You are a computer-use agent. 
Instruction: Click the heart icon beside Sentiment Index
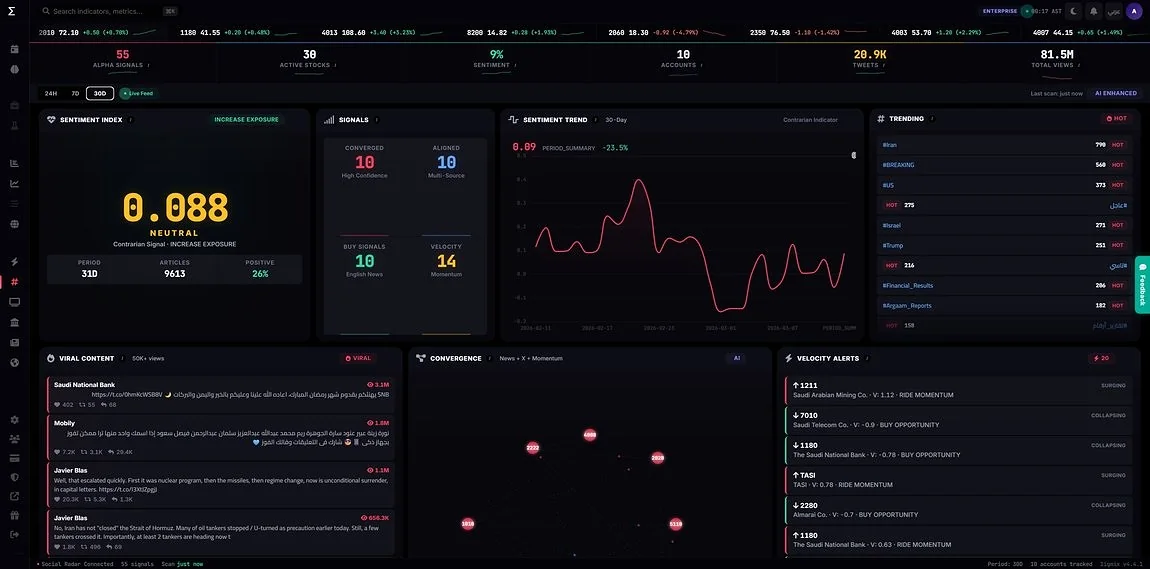click(x=51, y=119)
